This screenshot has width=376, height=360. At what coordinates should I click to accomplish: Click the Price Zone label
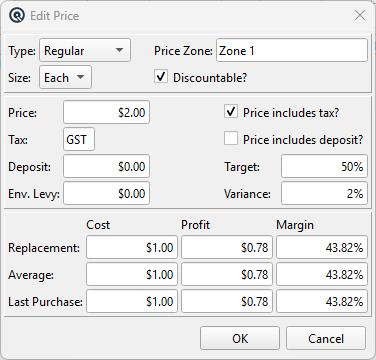183,51
